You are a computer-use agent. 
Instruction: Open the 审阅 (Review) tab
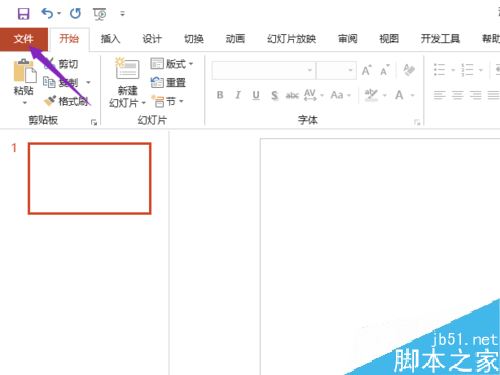click(348, 39)
